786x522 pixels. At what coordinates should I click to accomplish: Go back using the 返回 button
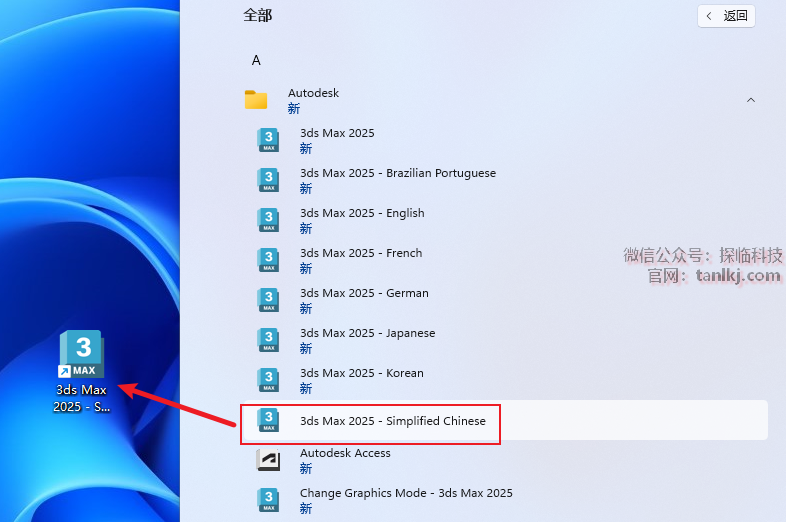(726, 16)
